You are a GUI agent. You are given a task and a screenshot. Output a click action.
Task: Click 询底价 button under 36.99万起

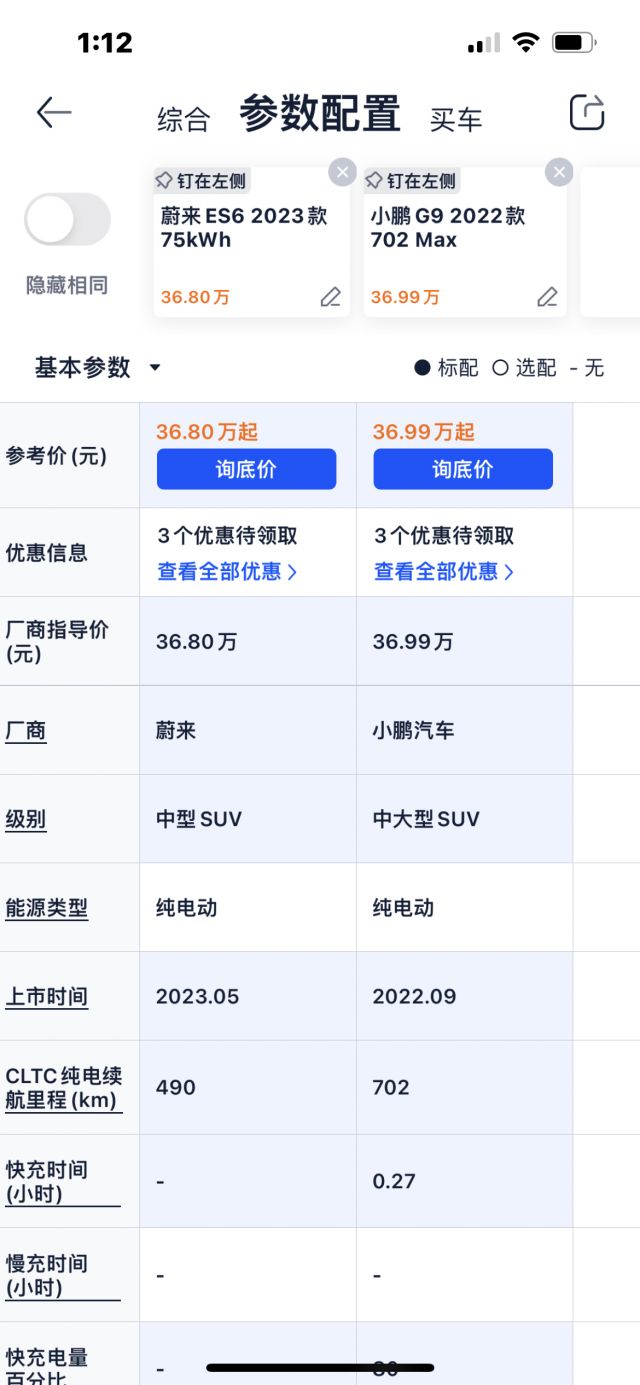pyautogui.click(x=464, y=469)
